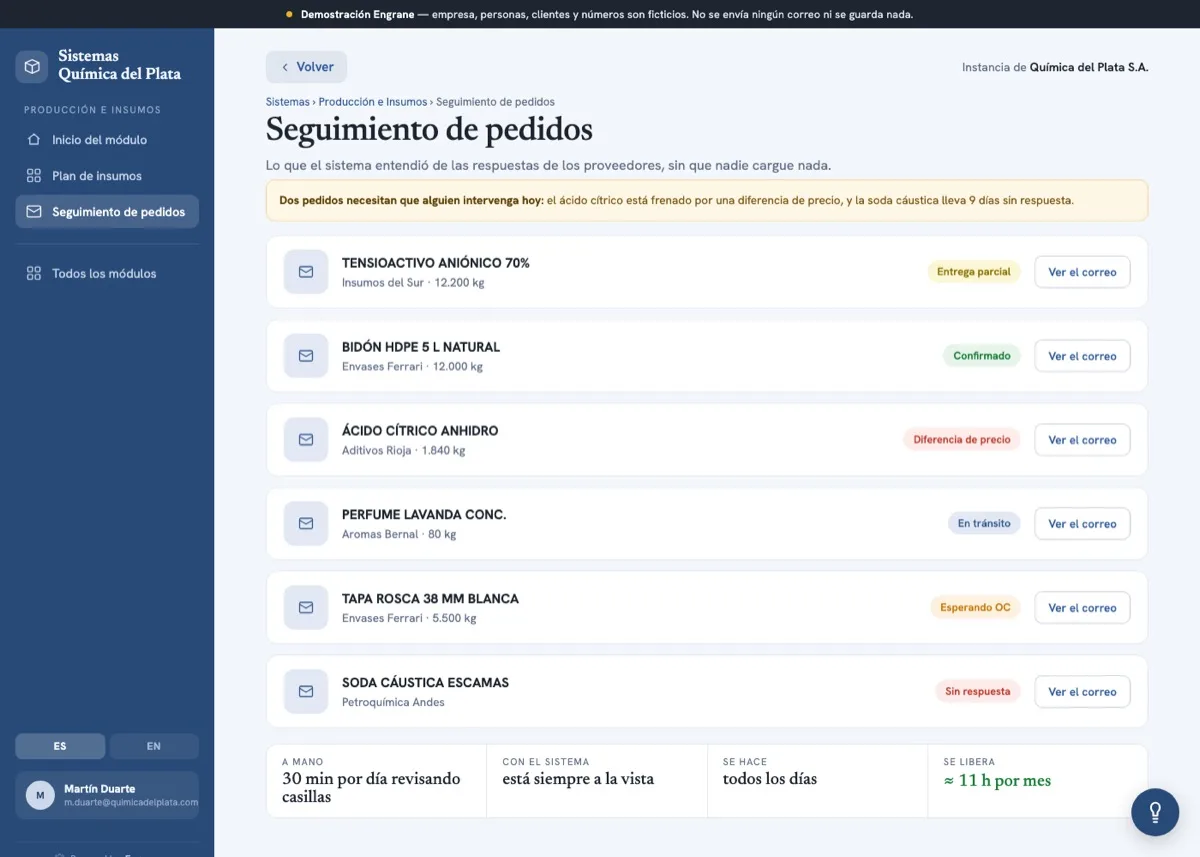Click the Aditivos Rioja · 1.840 kg text
1200x857 pixels.
[404, 451]
